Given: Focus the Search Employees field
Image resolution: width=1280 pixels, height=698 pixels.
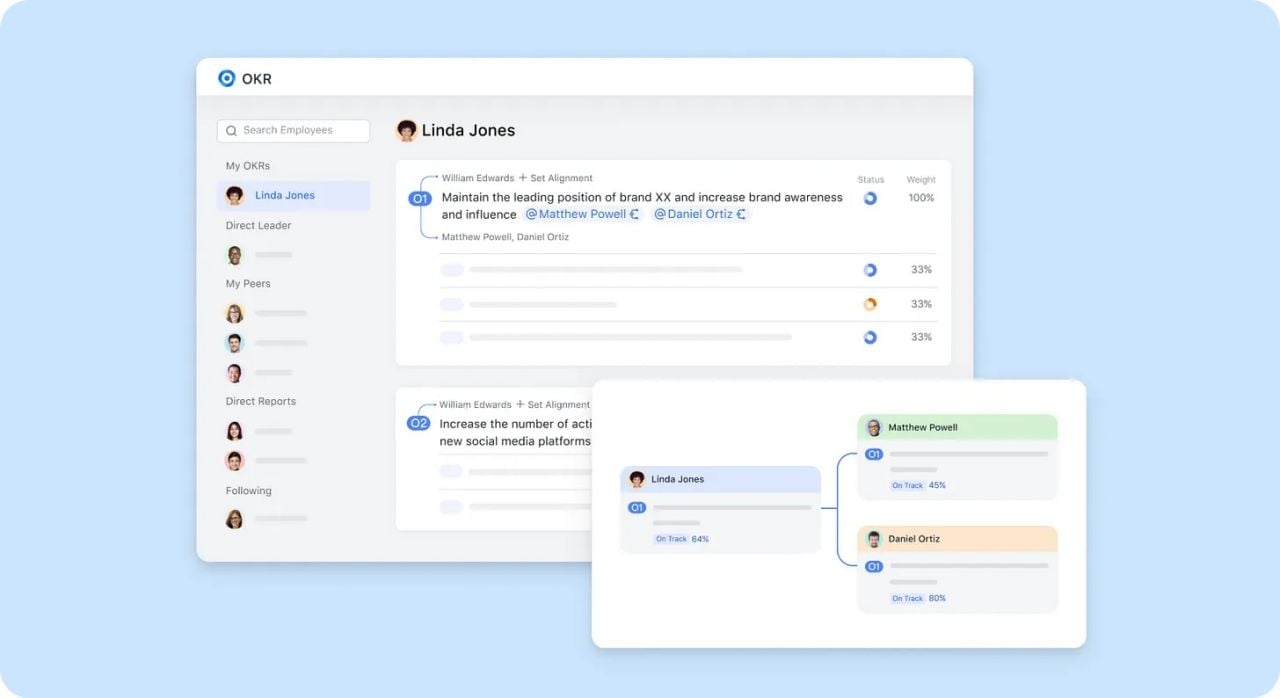Looking at the screenshot, I should [293, 130].
